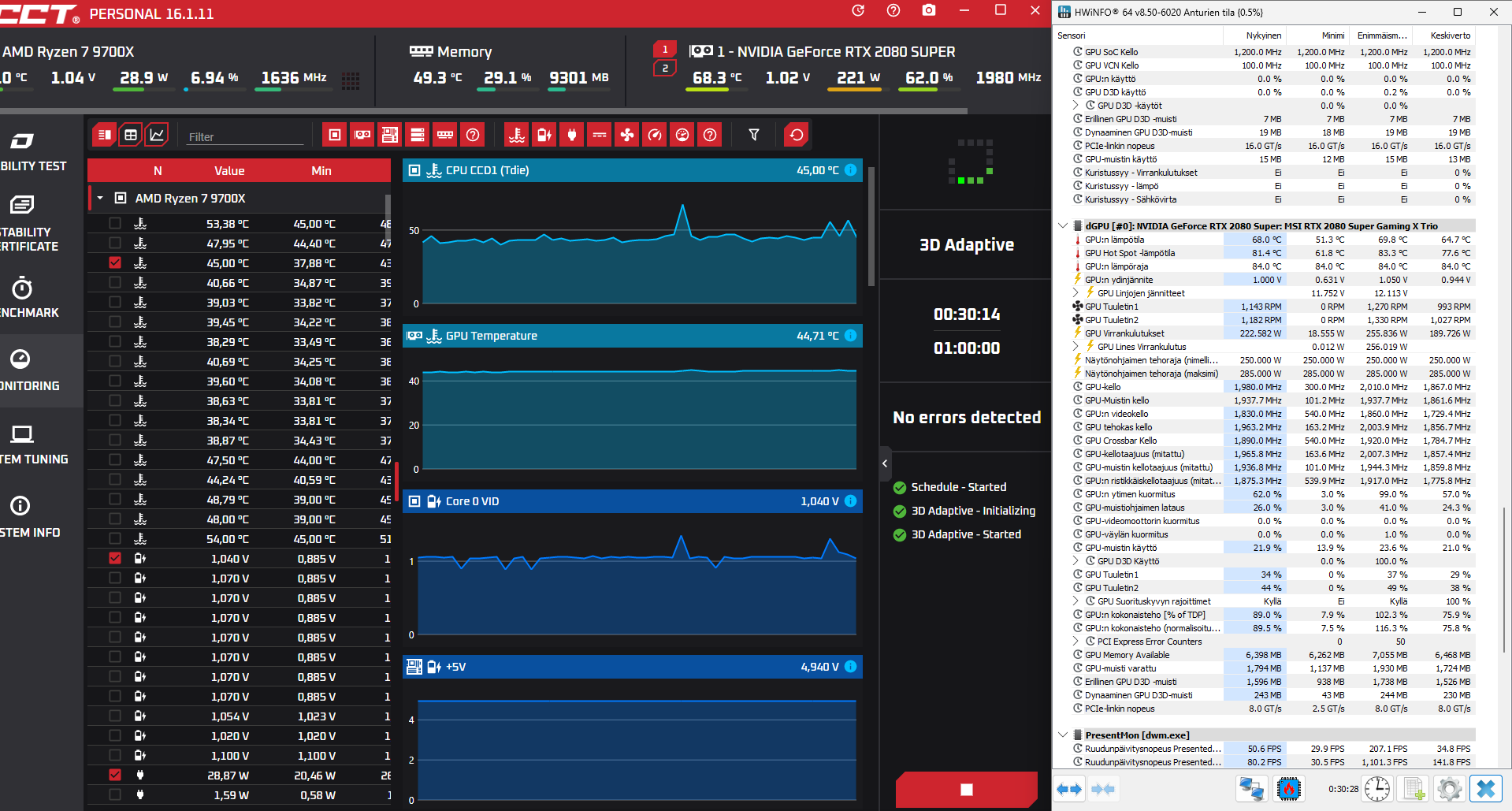This screenshot has height=811, width=1512.
Task: Check the 1,054 V sensor row checkbox
Action: [115, 716]
